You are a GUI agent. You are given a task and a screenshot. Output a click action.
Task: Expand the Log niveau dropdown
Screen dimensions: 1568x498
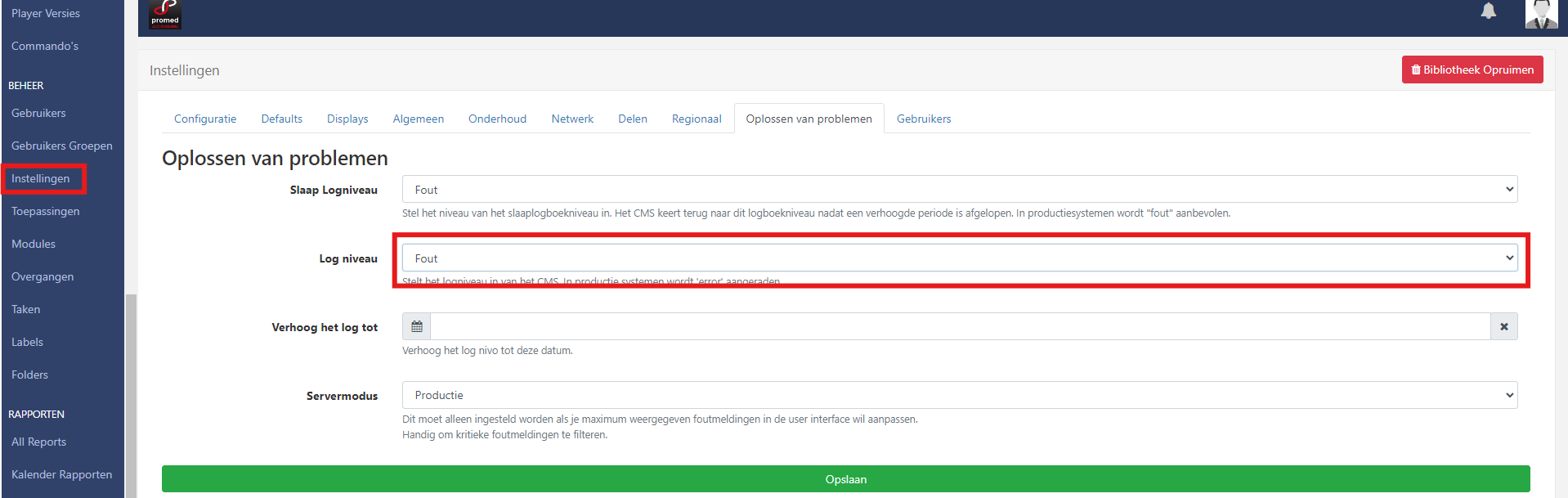coord(959,258)
